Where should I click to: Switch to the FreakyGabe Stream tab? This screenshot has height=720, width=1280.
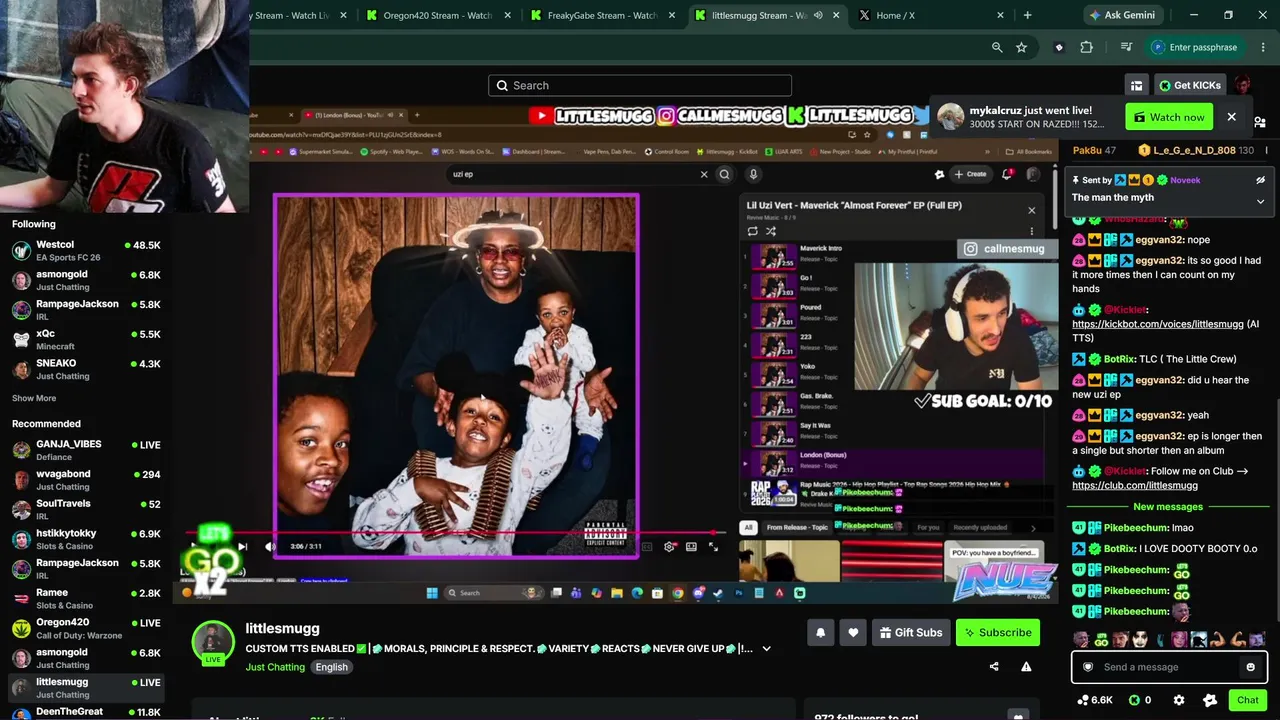(602, 15)
